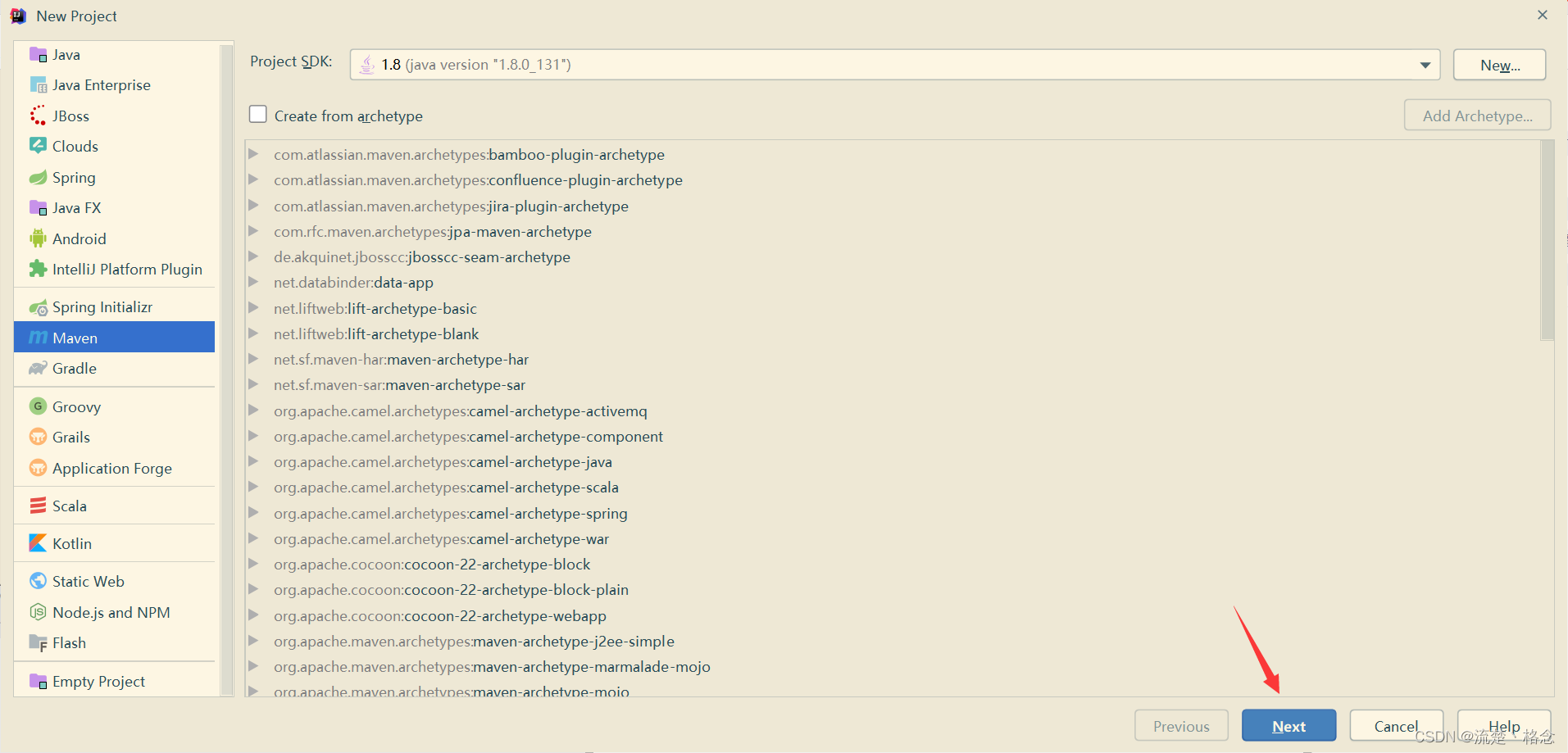Image resolution: width=1568 pixels, height=753 pixels.
Task: Select the Node.js and NPM icon
Action: pos(38,612)
